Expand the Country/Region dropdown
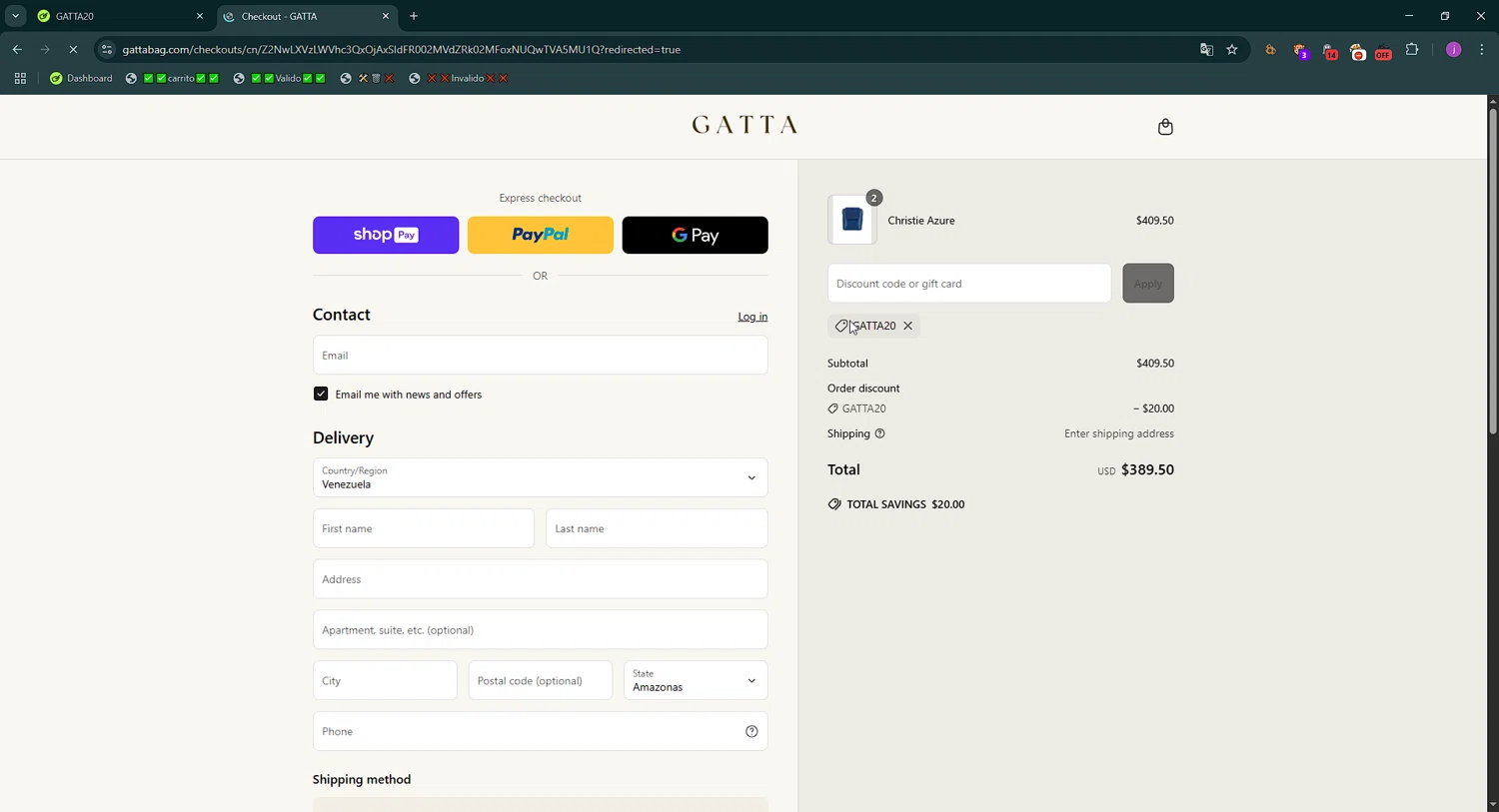The width and height of the screenshot is (1499, 812). 540,477
